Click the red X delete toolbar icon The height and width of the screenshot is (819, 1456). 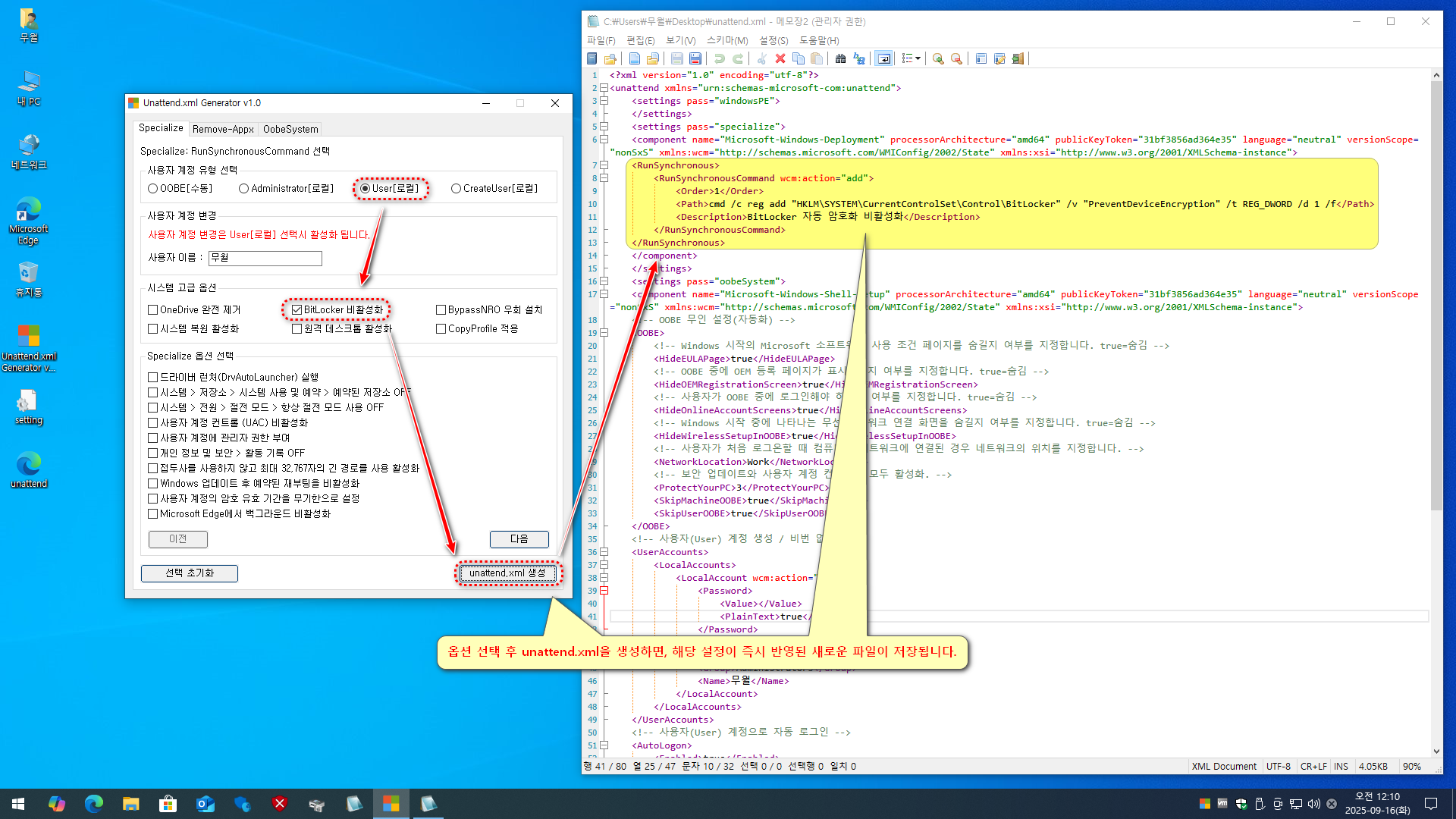tap(780, 58)
